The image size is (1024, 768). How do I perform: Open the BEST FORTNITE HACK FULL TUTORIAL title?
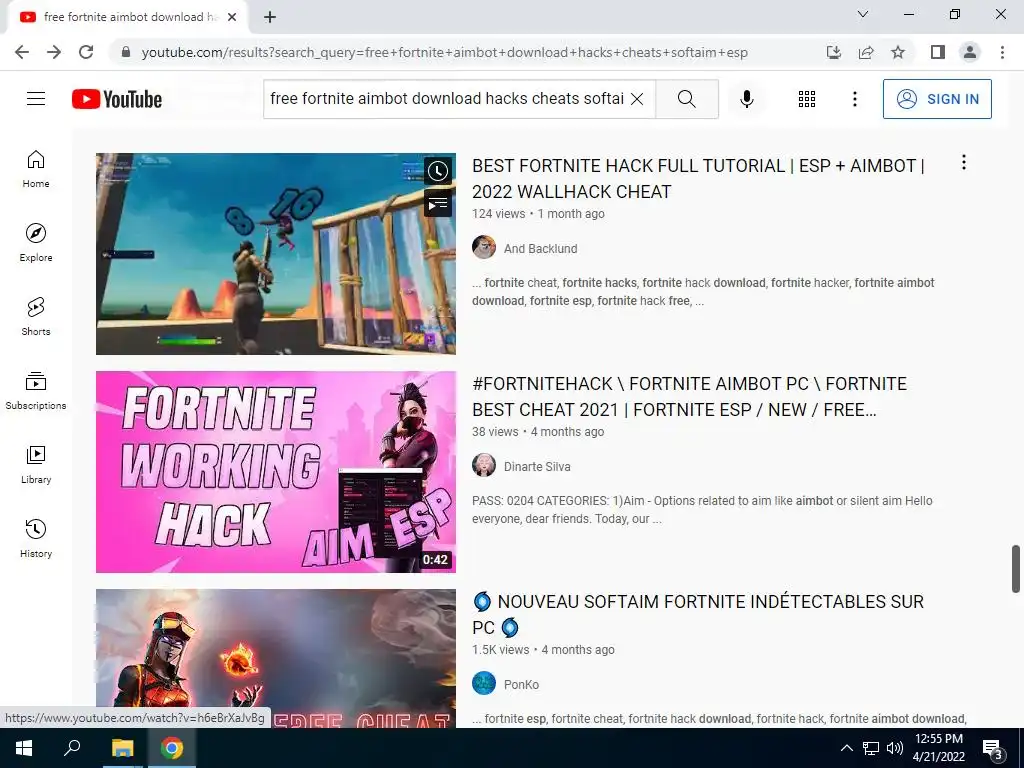pos(698,178)
